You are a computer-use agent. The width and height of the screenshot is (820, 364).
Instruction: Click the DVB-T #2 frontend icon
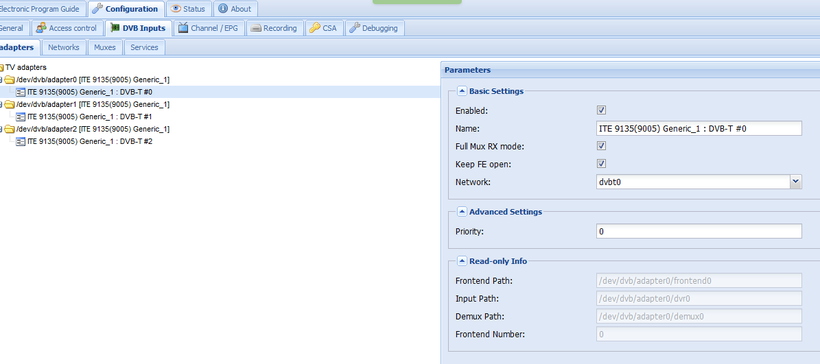(x=21, y=142)
